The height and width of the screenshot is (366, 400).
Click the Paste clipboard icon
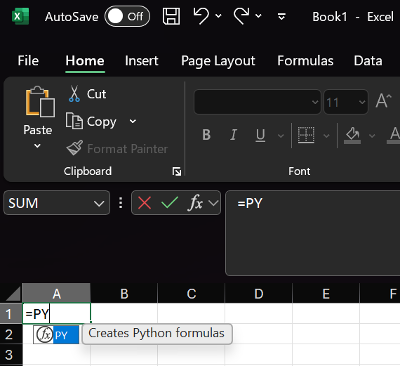(40, 102)
